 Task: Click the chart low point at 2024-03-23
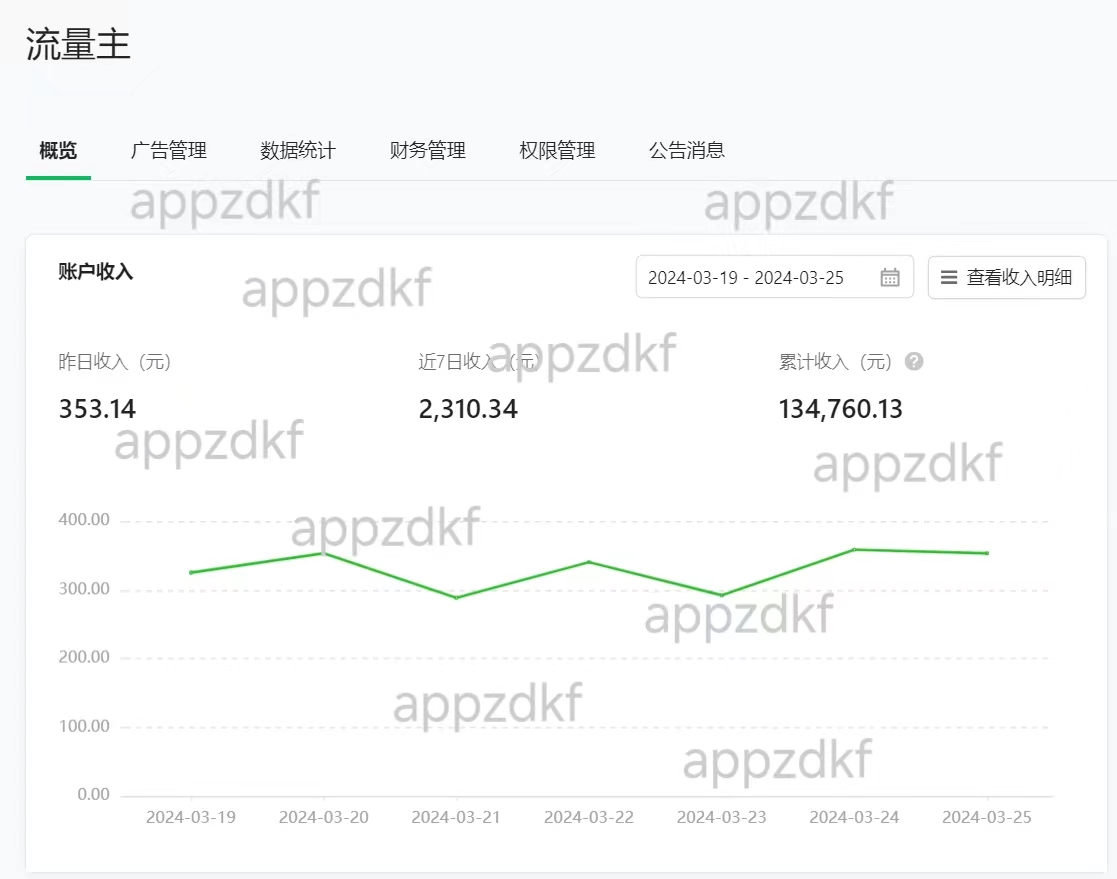(722, 595)
